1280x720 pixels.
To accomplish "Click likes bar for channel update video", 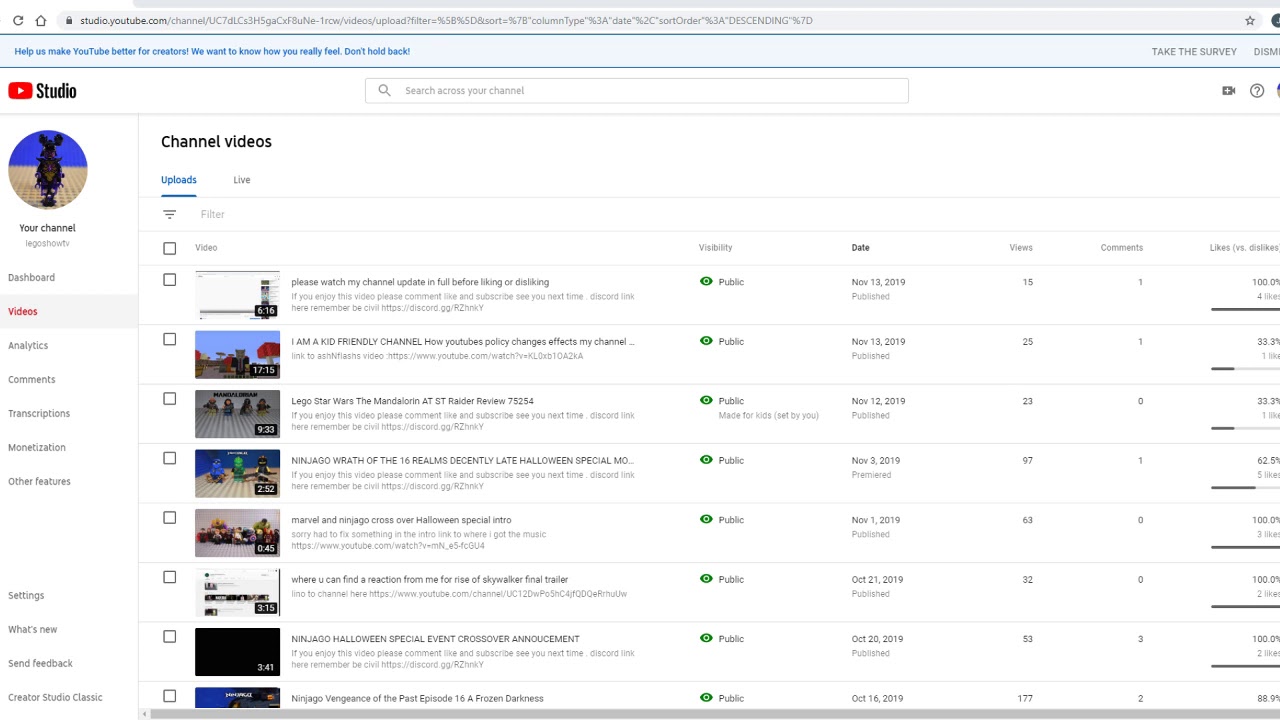I will coord(1245,309).
